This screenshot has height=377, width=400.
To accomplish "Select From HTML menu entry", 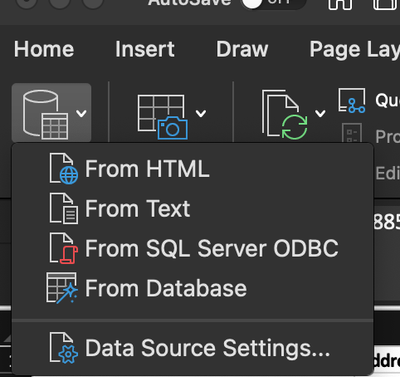I will pyautogui.click(x=192, y=169).
